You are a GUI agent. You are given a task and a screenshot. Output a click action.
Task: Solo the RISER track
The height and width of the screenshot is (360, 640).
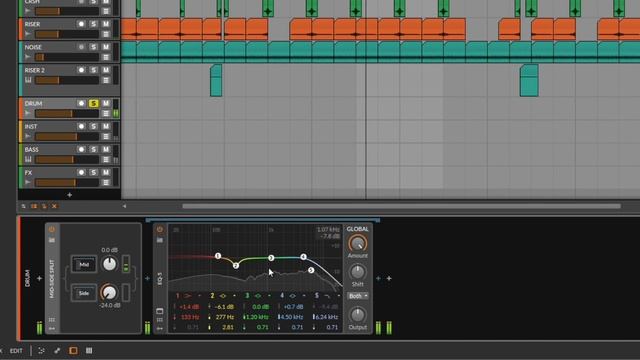click(93, 24)
